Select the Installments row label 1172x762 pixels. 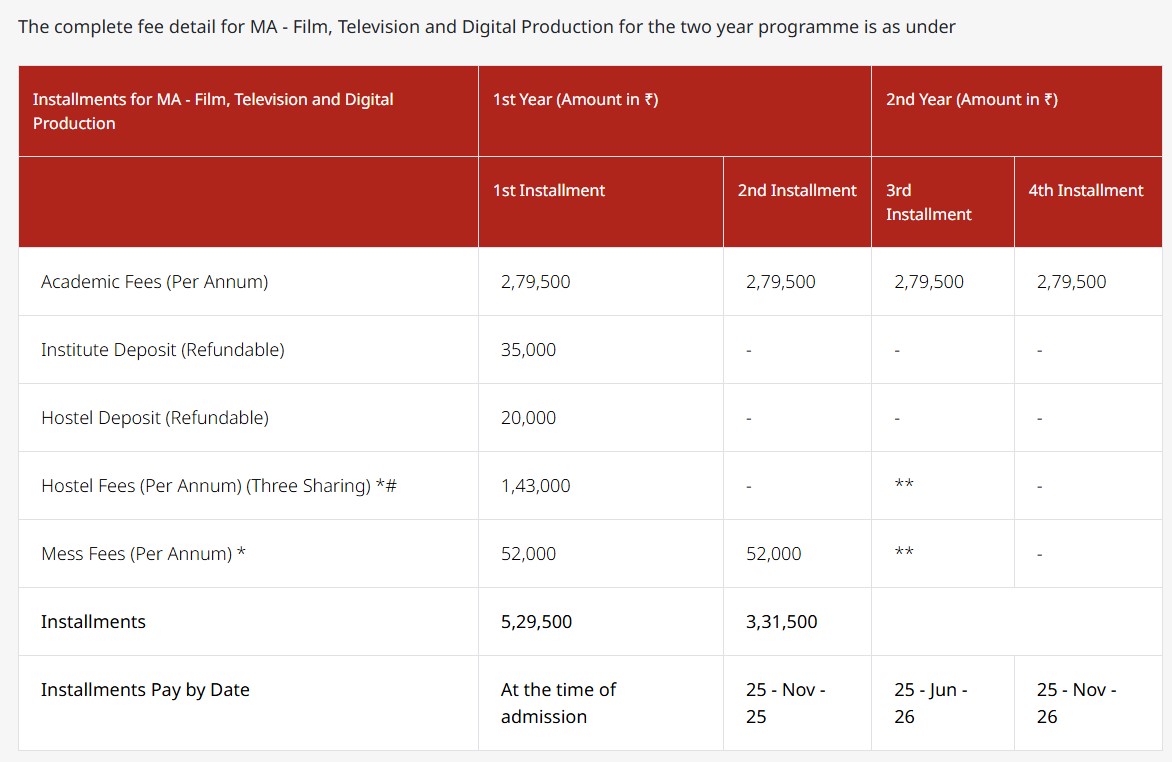(x=93, y=621)
